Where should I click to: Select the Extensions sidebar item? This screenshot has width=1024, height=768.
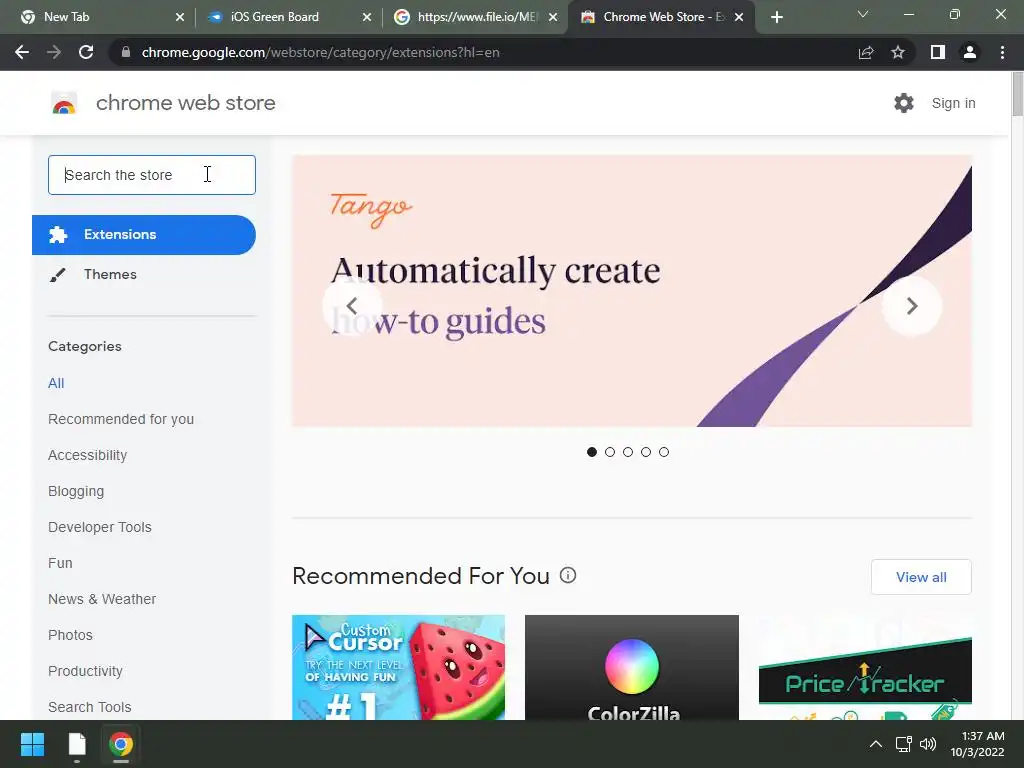[144, 234]
